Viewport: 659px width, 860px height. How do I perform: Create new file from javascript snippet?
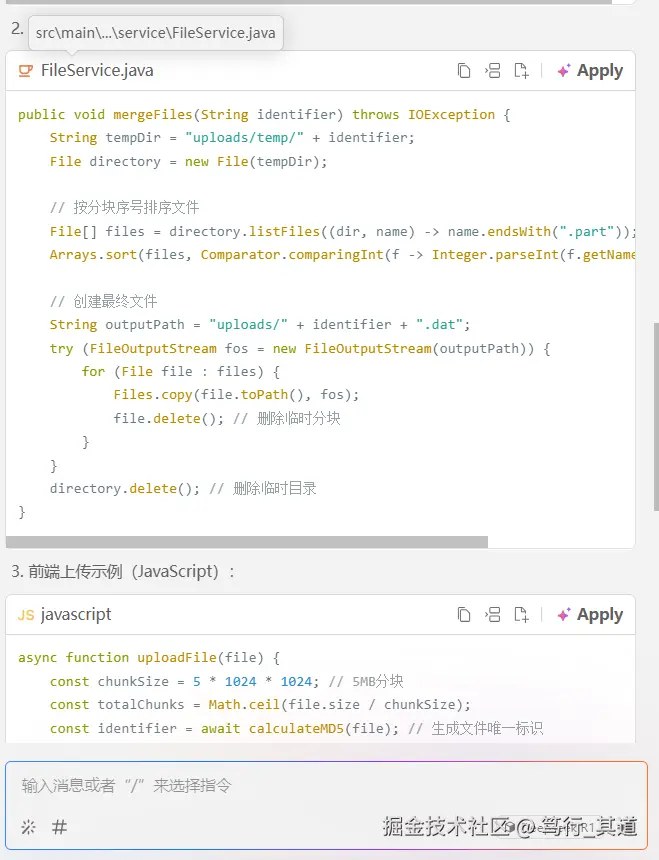(x=521, y=615)
